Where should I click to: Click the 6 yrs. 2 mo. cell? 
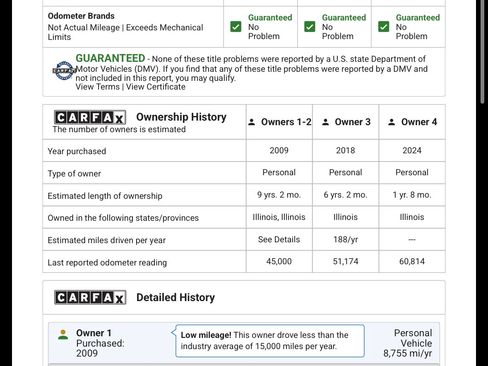[345, 195]
